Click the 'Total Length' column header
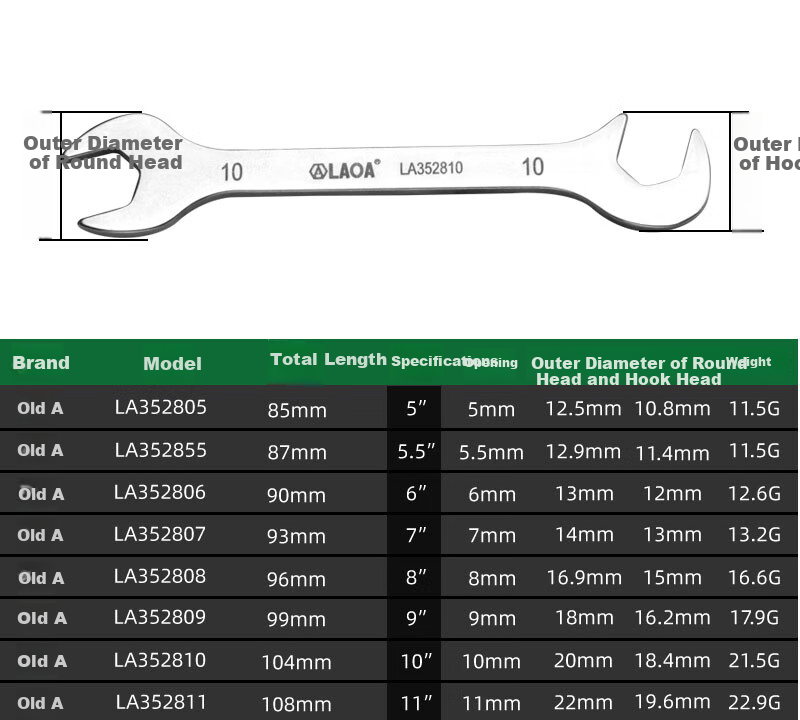800x720 pixels. [329, 359]
